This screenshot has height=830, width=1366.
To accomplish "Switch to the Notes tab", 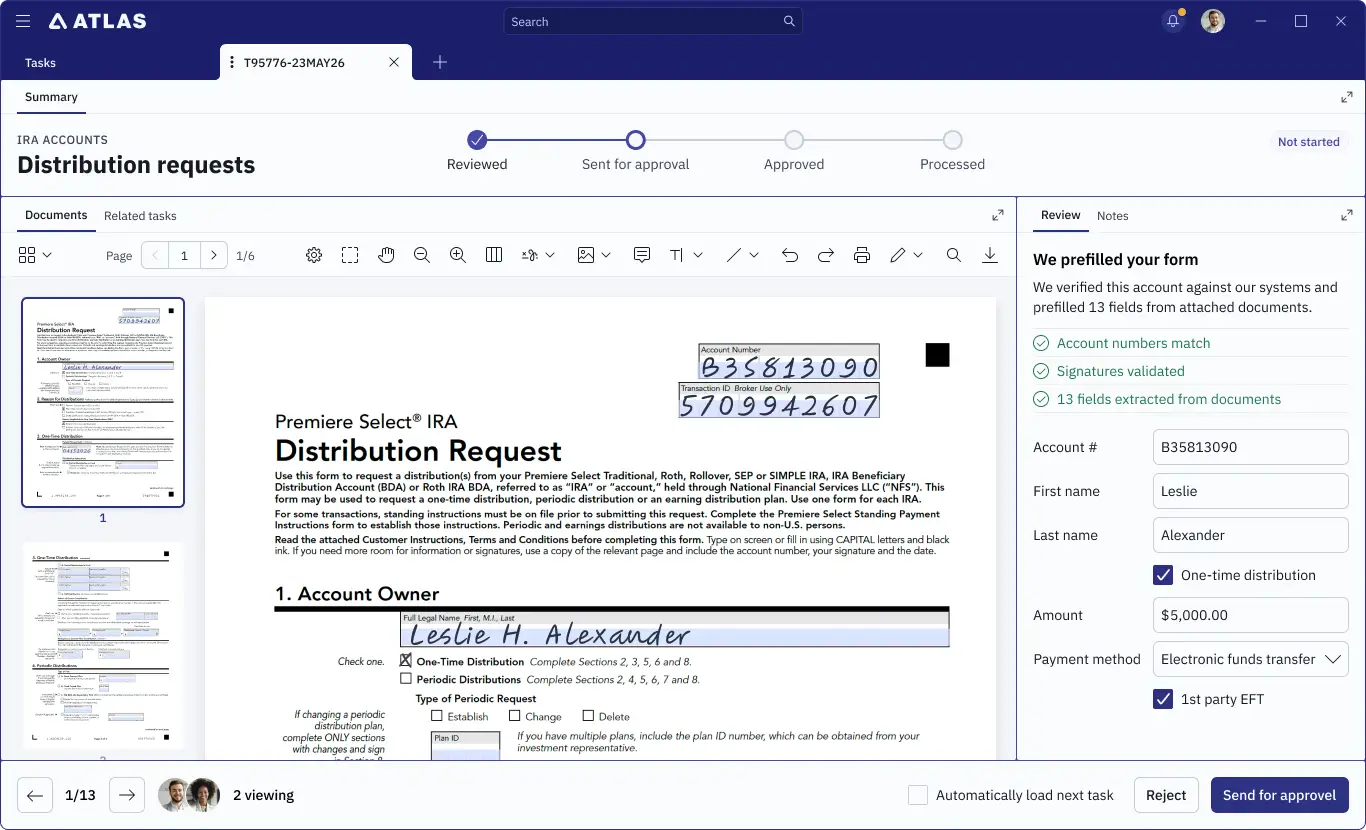I will coord(1112,215).
